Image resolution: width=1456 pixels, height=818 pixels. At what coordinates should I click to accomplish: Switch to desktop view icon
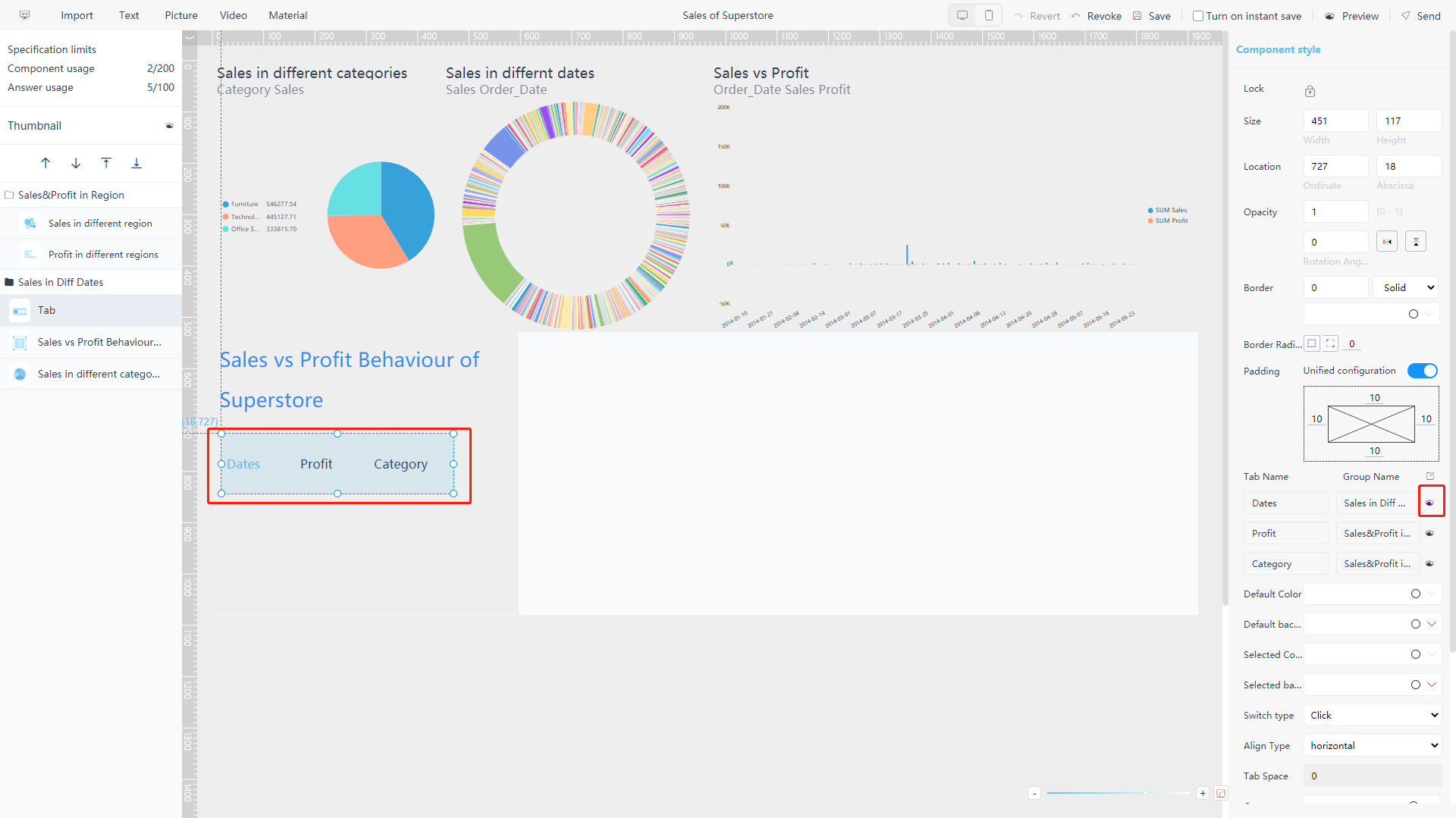coord(962,15)
